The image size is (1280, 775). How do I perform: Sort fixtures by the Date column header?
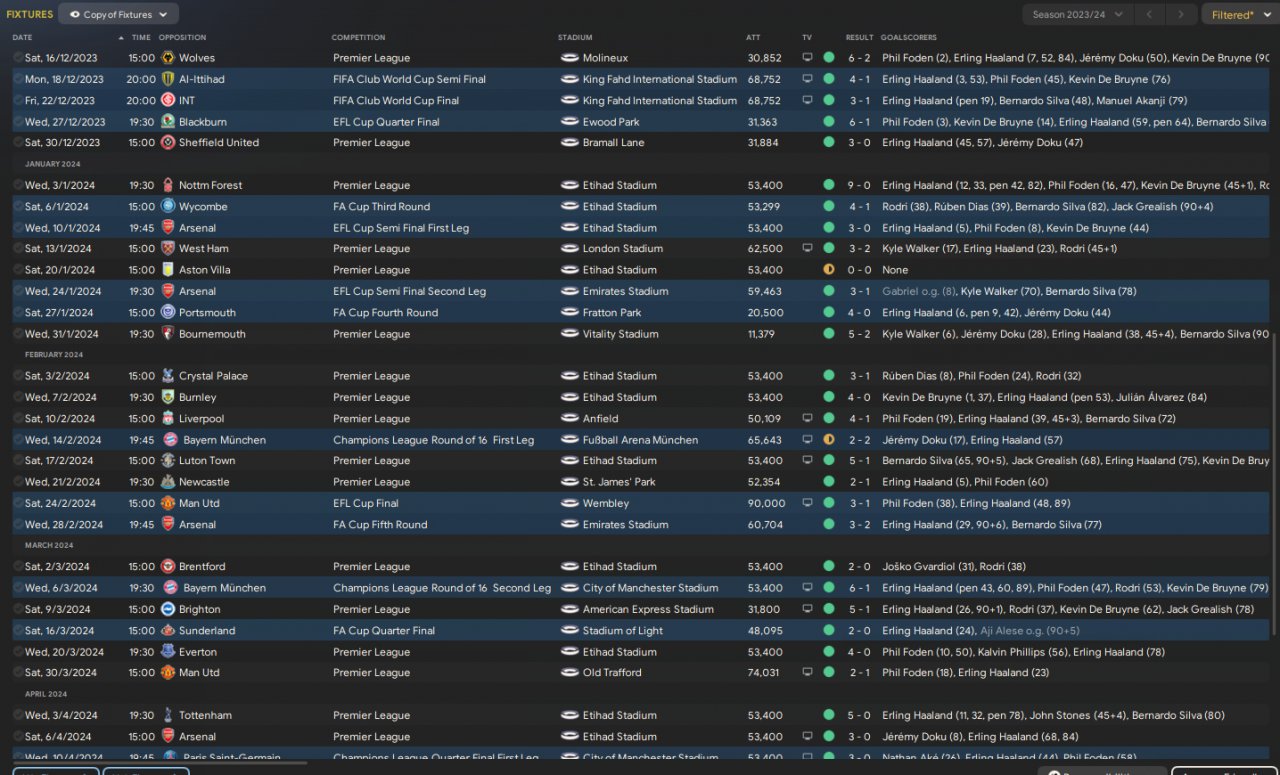[x=22, y=38]
